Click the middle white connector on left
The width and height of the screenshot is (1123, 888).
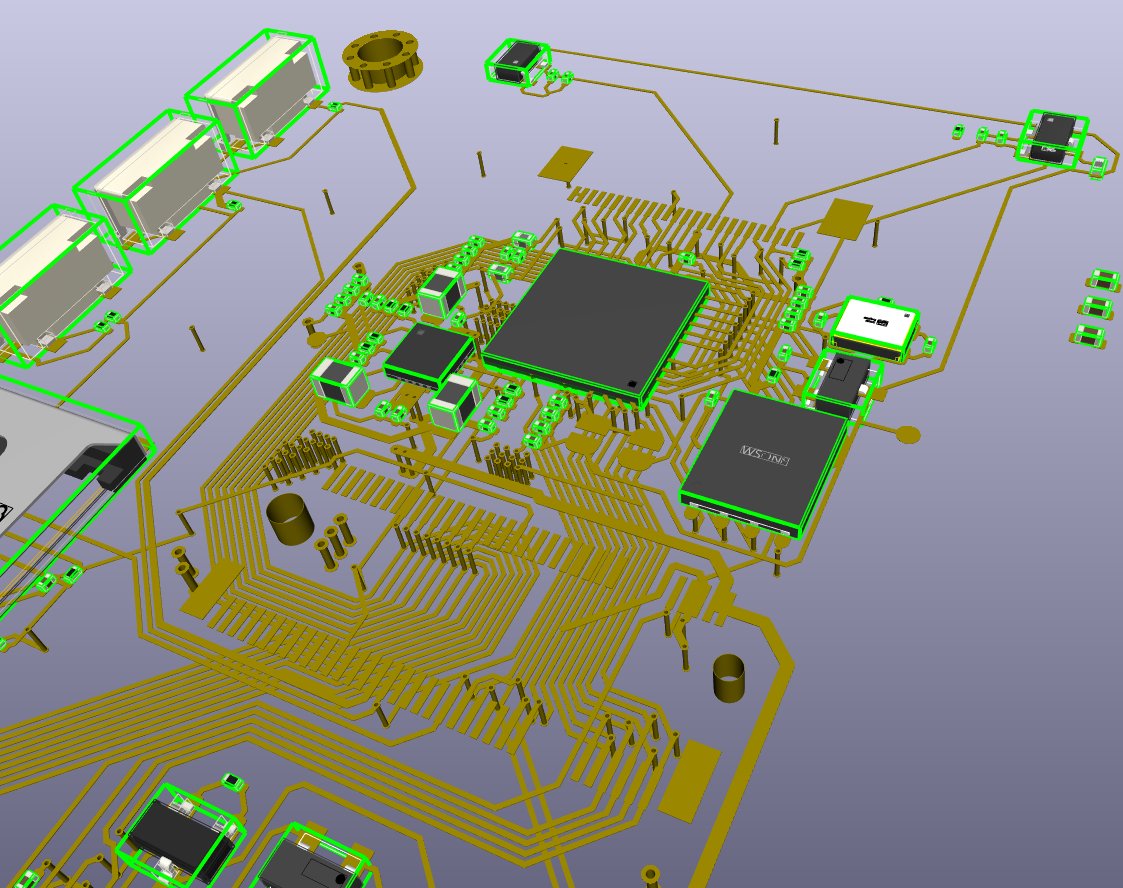[x=154, y=179]
